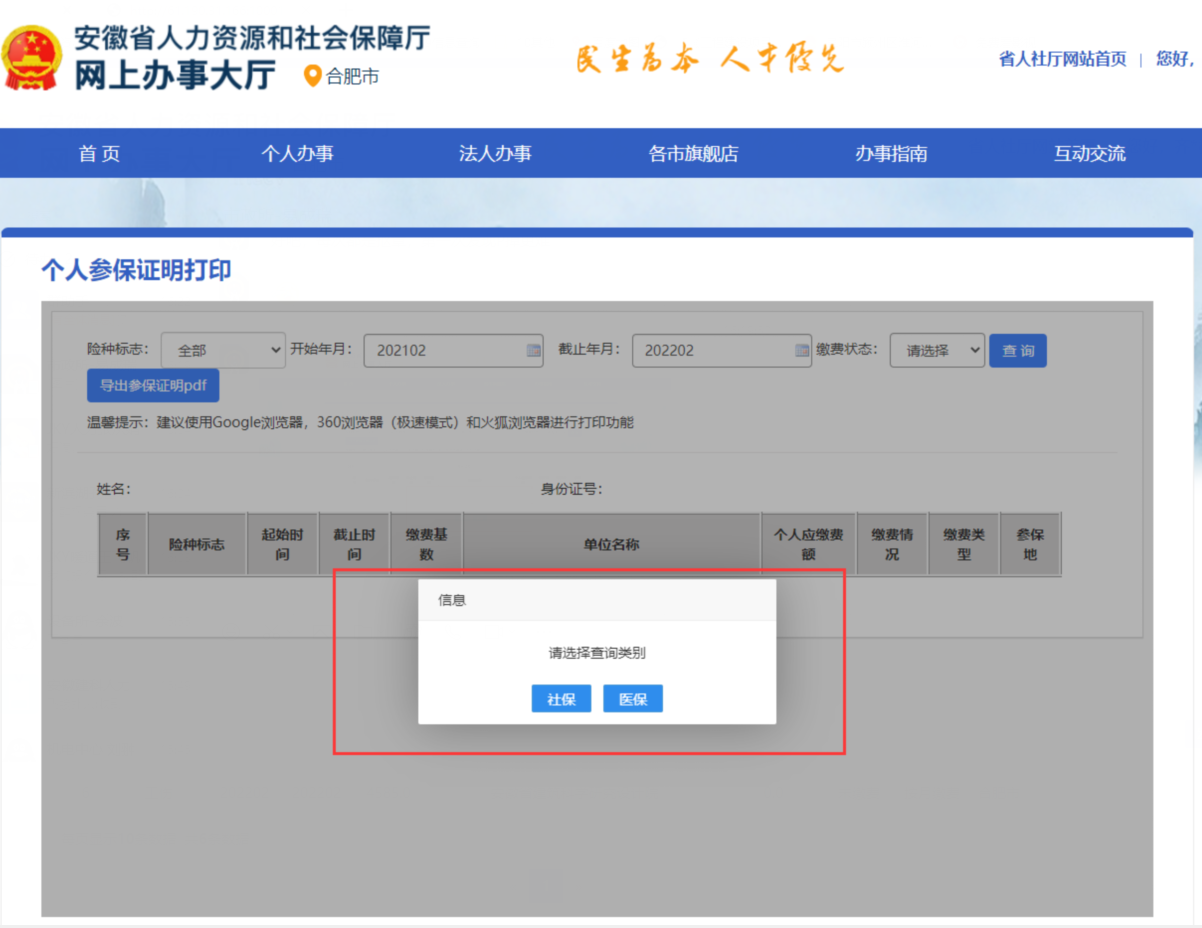Click the national emblem logo
Screen dimensions: 1202x928
pyautogui.click(x=32, y=58)
